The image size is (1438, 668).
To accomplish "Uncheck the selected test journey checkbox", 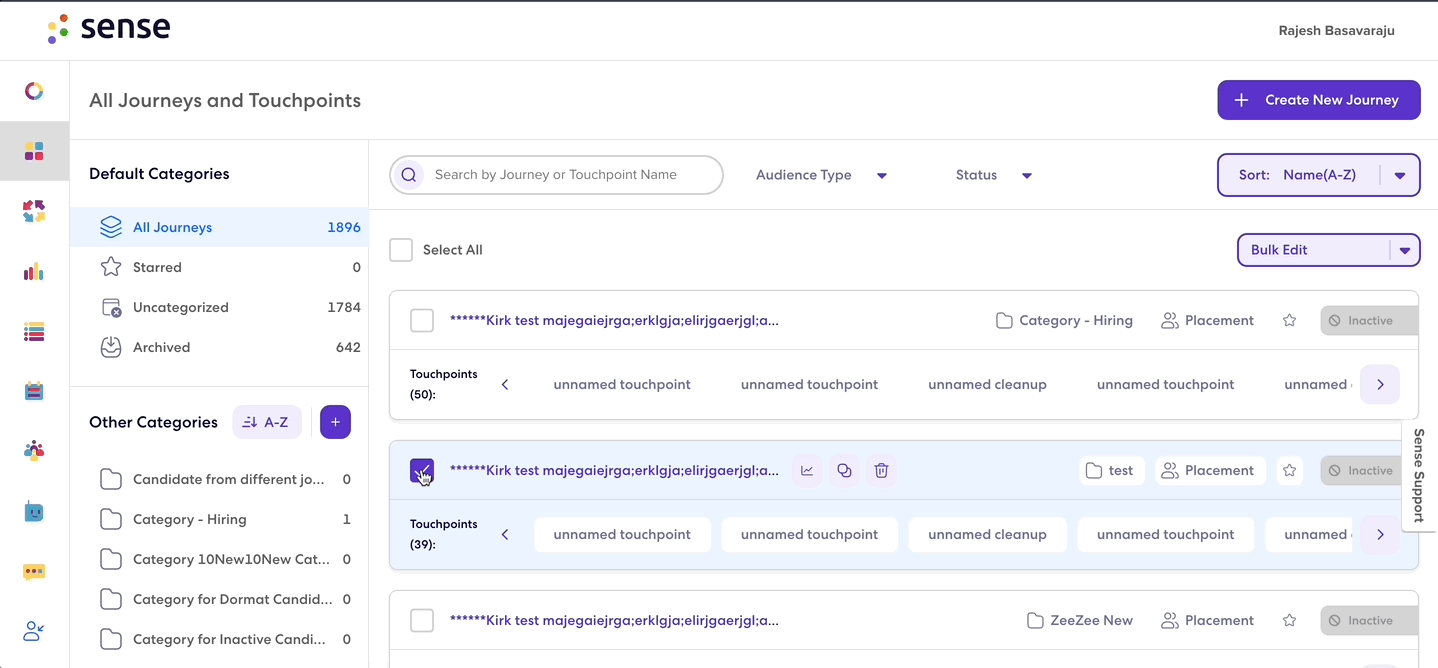I will pyautogui.click(x=422, y=471).
